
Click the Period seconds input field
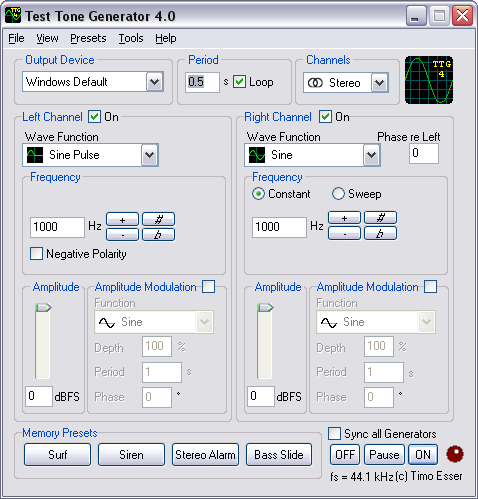pos(202,82)
